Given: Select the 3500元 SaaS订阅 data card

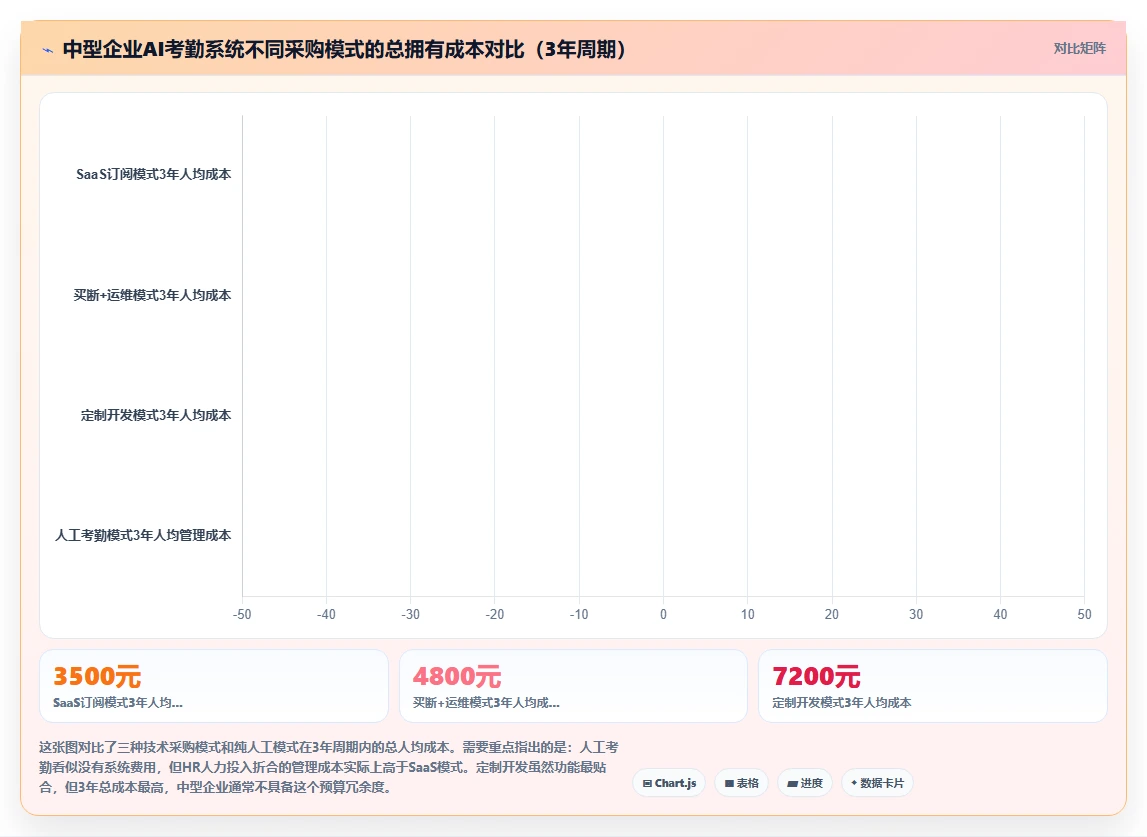Looking at the screenshot, I should coord(214,686).
